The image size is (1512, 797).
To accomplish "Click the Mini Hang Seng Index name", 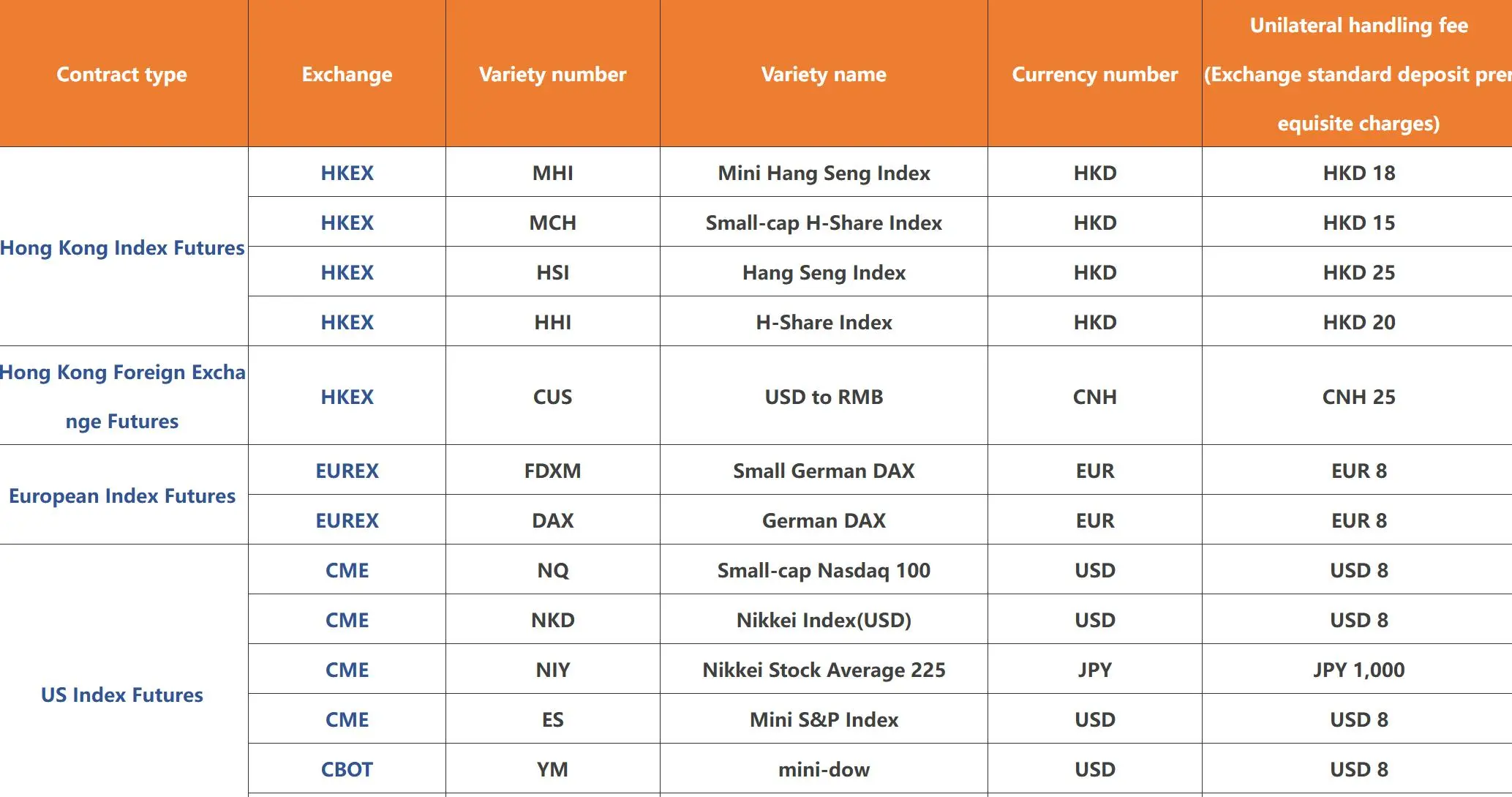I will pos(824,173).
